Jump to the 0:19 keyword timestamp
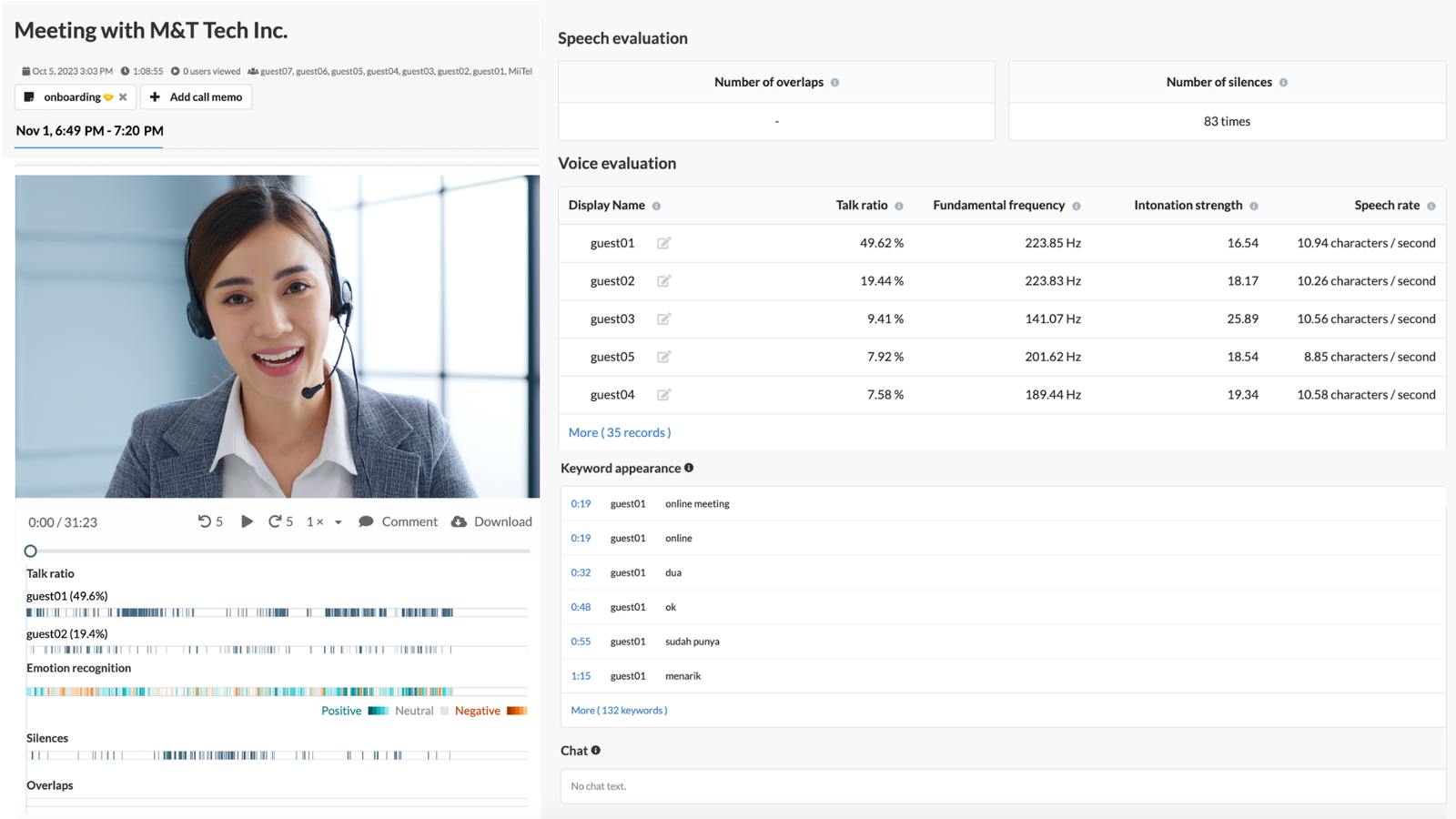Viewport: 1456px width, 819px height. pyautogui.click(x=581, y=503)
